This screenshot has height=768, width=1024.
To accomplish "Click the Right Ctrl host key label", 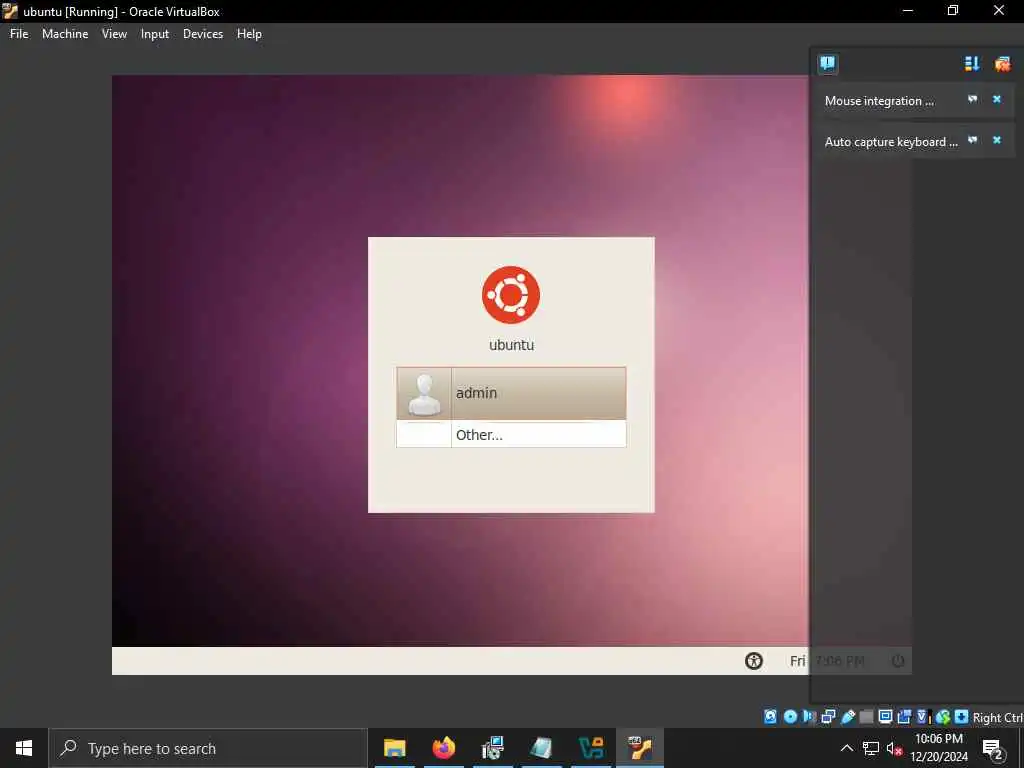I will coord(998,718).
